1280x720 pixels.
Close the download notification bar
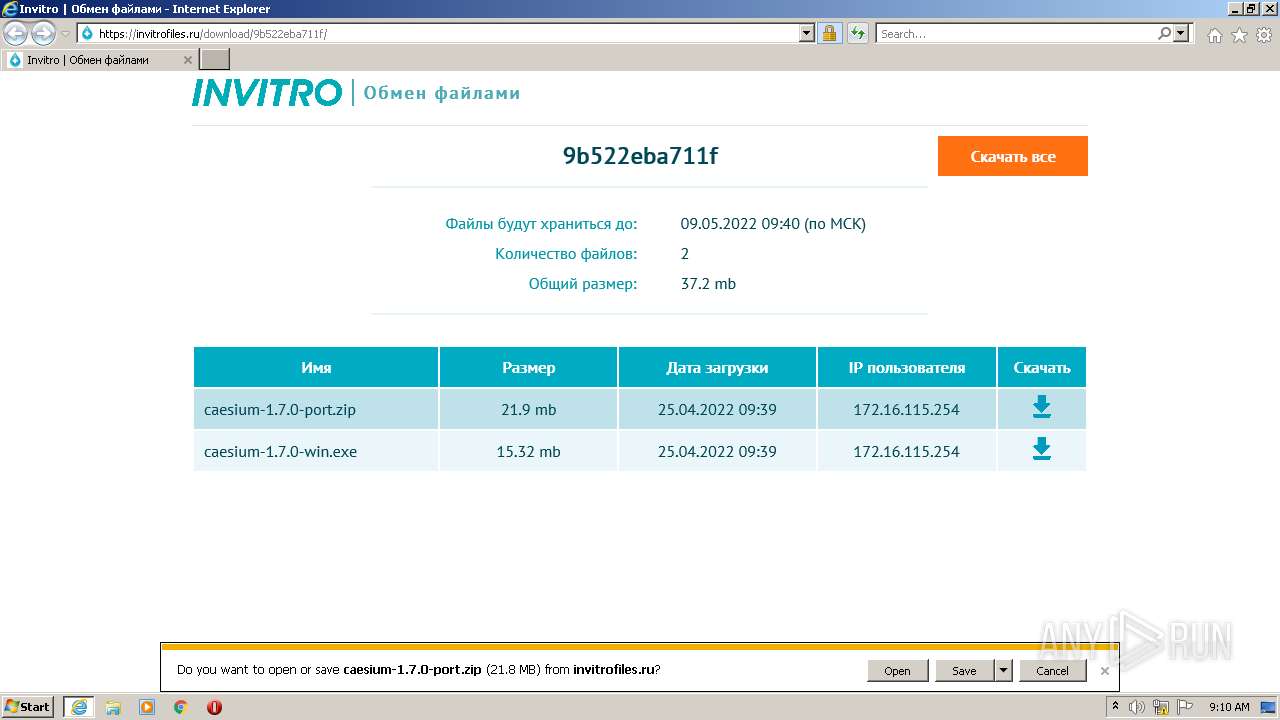pyautogui.click(x=1104, y=671)
